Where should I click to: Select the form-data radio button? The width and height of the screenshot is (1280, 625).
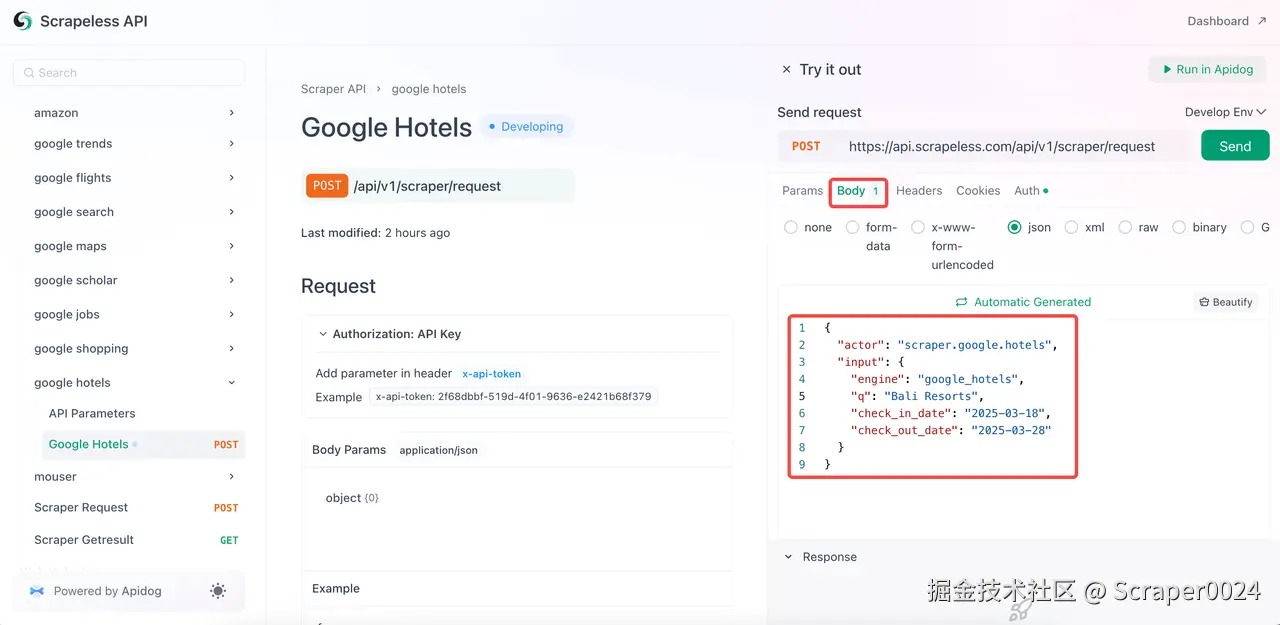point(853,227)
